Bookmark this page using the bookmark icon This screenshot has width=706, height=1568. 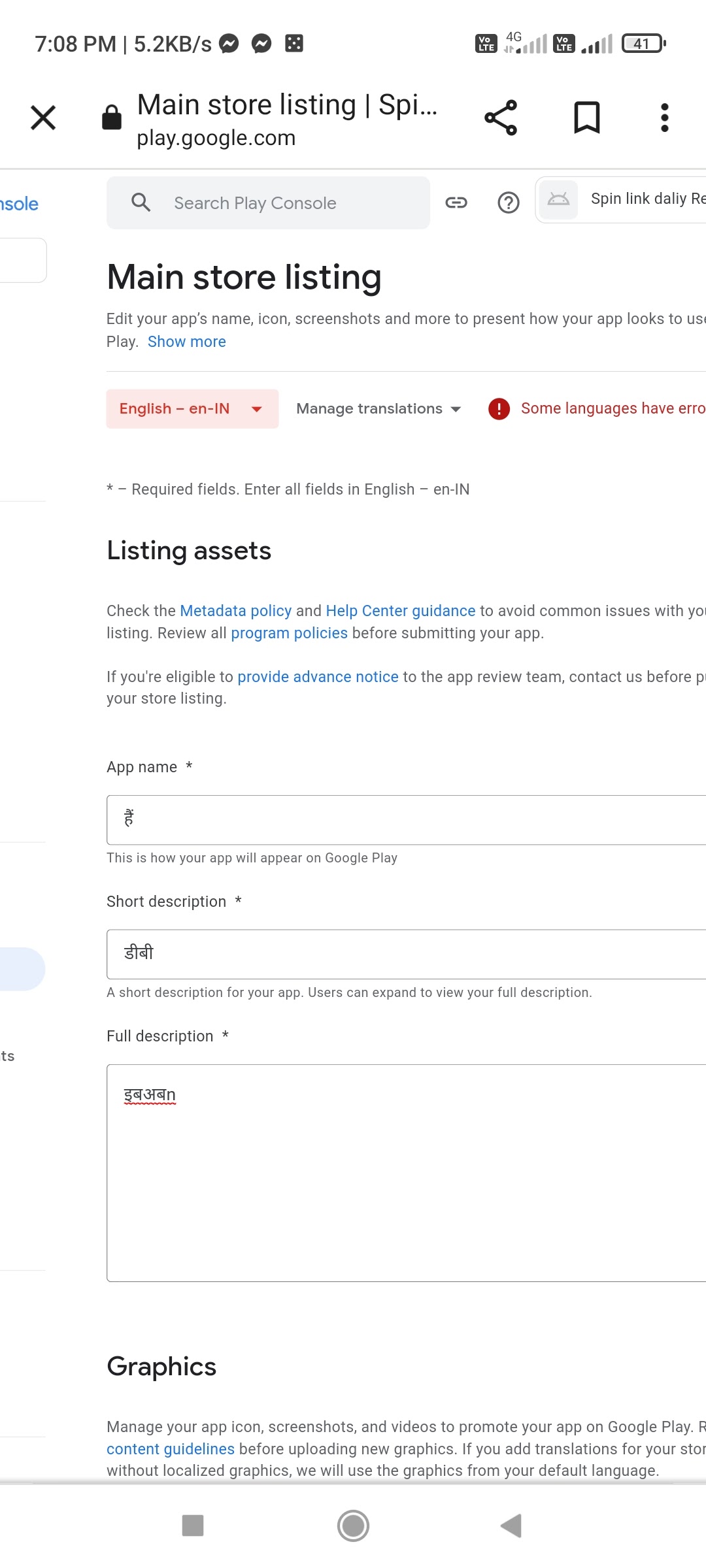click(x=586, y=118)
